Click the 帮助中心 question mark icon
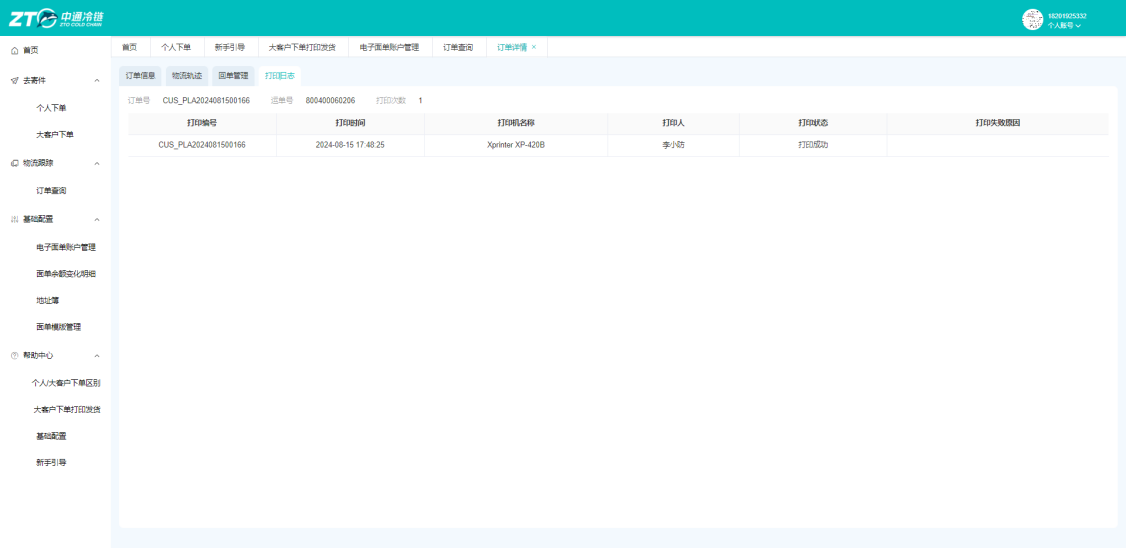This screenshot has height=548, width=1126. point(14,356)
